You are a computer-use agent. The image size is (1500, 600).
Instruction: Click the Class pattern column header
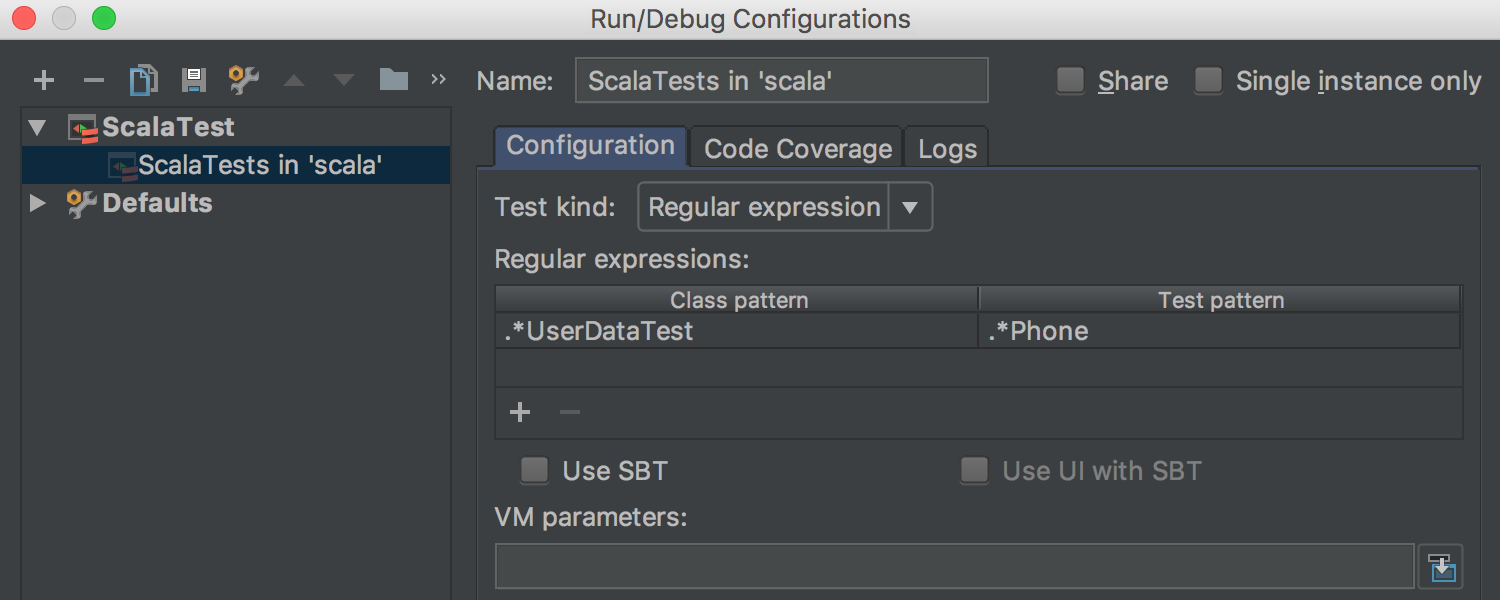(737, 300)
